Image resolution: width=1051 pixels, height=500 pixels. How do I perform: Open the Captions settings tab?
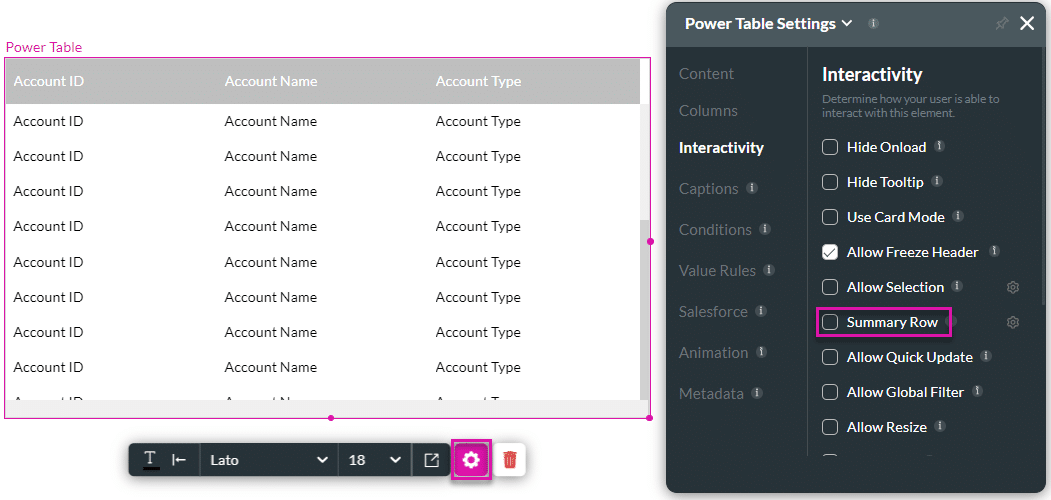tap(708, 189)
